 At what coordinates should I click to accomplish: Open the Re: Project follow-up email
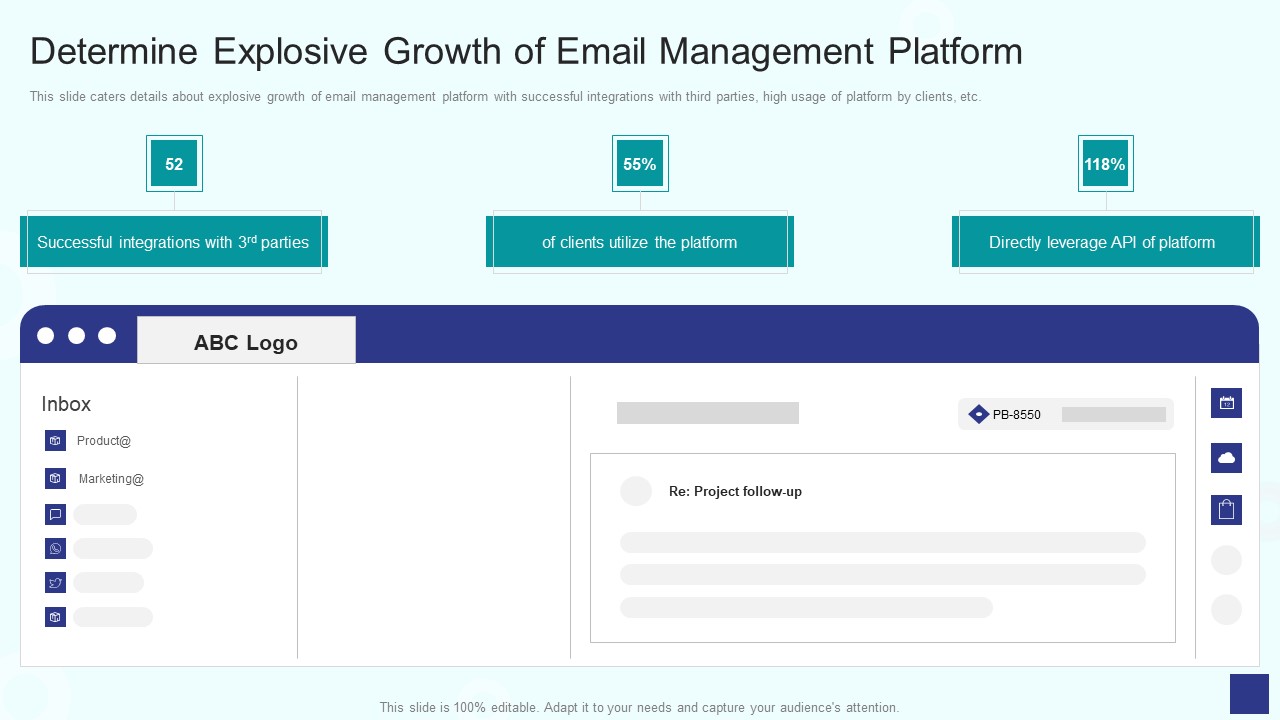tap(735, 491)
